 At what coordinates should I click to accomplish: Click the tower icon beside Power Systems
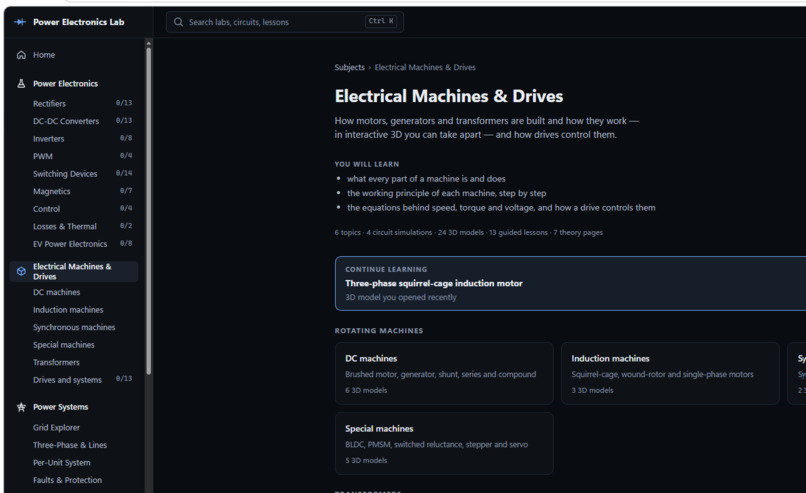21,407
